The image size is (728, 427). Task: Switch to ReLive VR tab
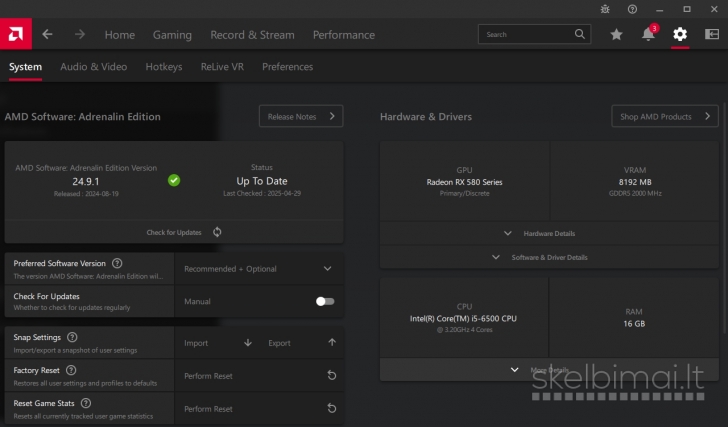coord(222,67)
